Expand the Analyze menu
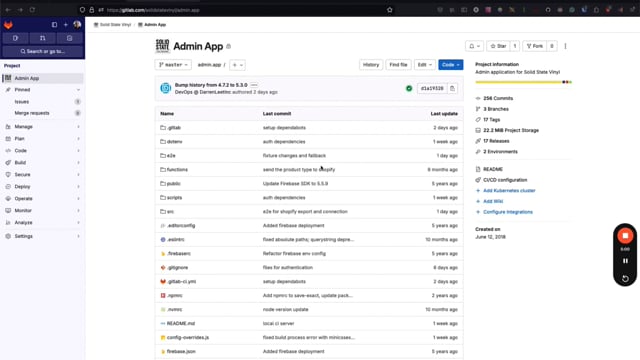This screenshot has height=360, width=640. (x=42, y=222)
